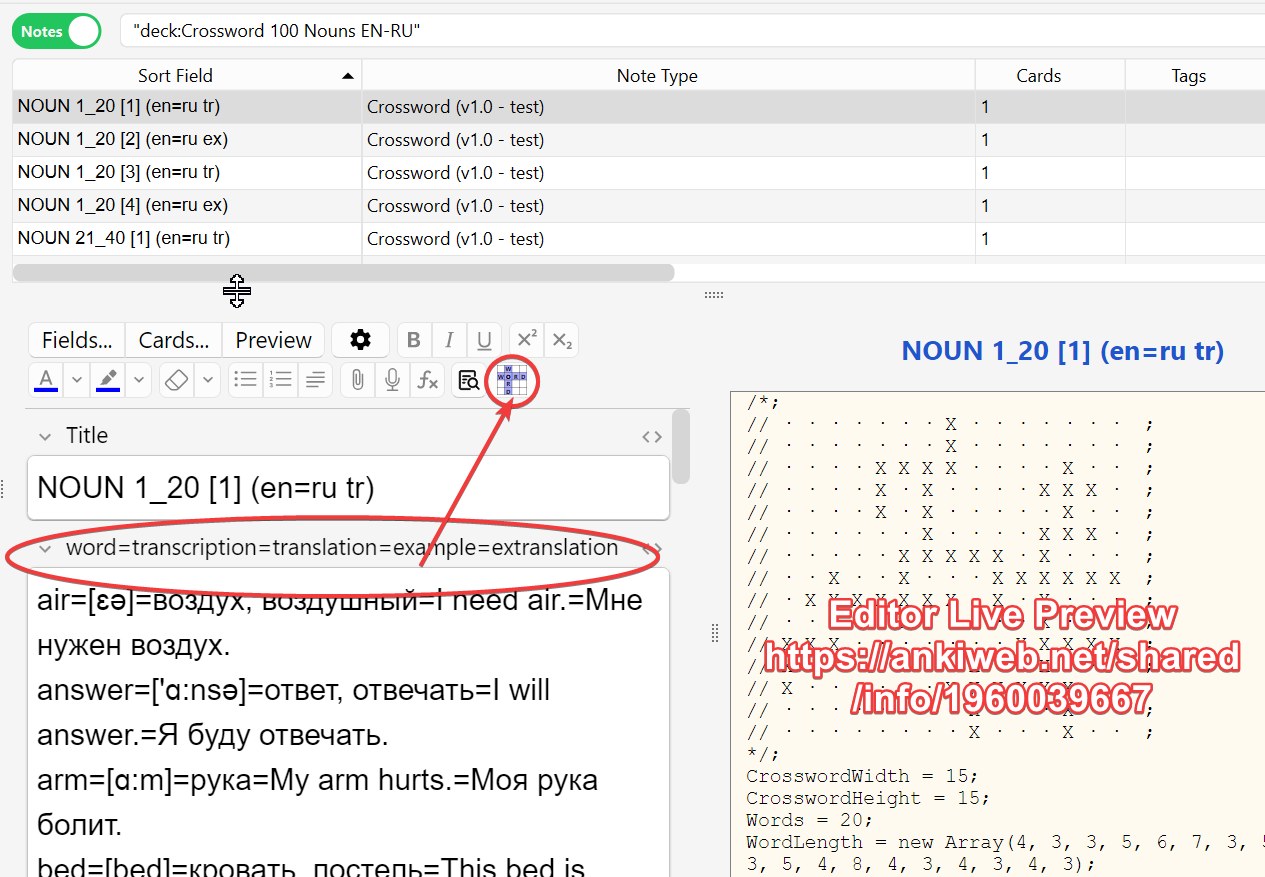
Task: Click the Cards... button
Action: tap(174, 340)
